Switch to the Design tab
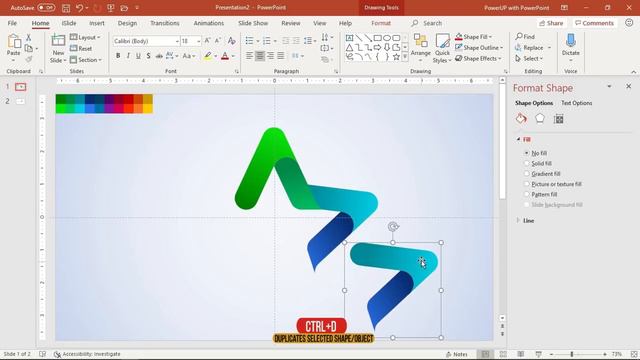 (127, 23)
